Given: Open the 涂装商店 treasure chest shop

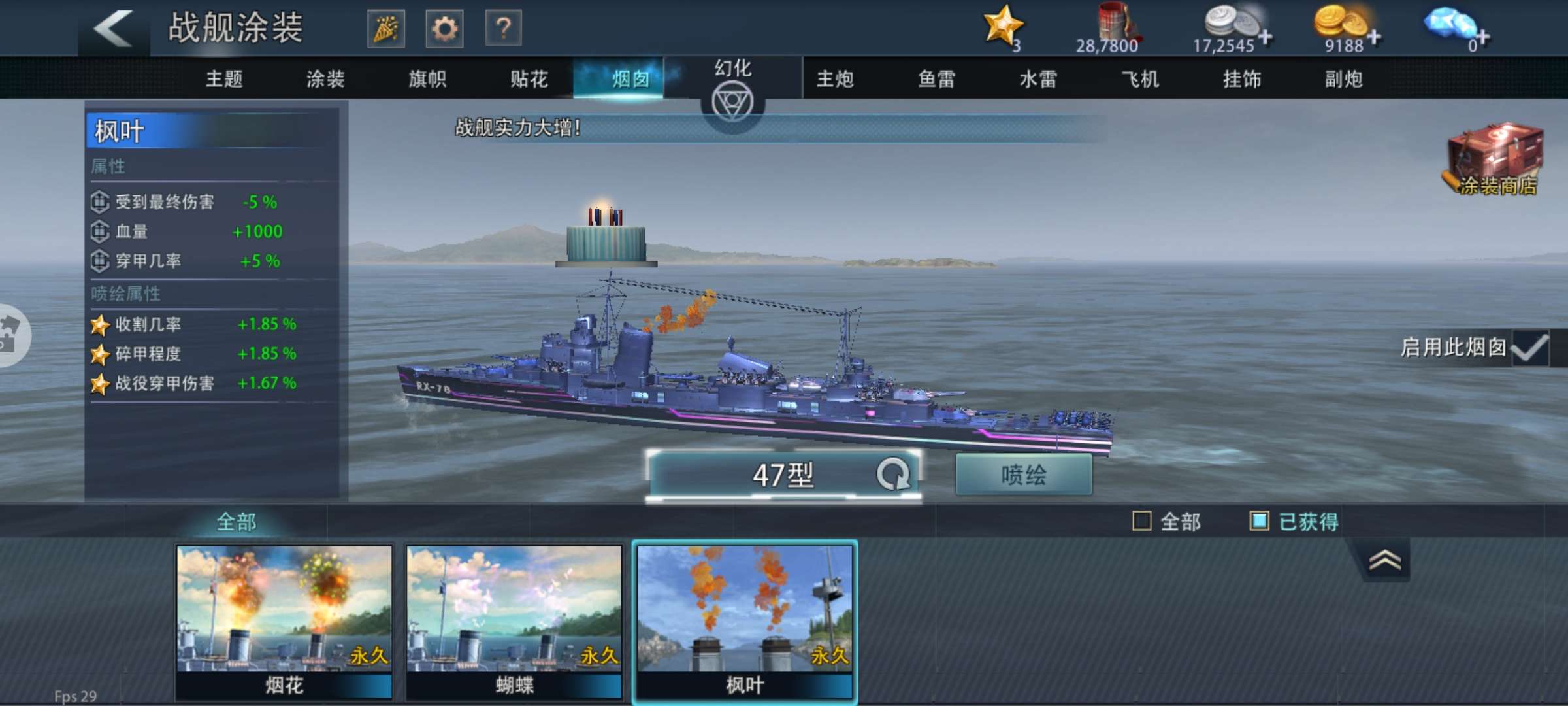Looking at the screenshot, I should pos(1495,160).
